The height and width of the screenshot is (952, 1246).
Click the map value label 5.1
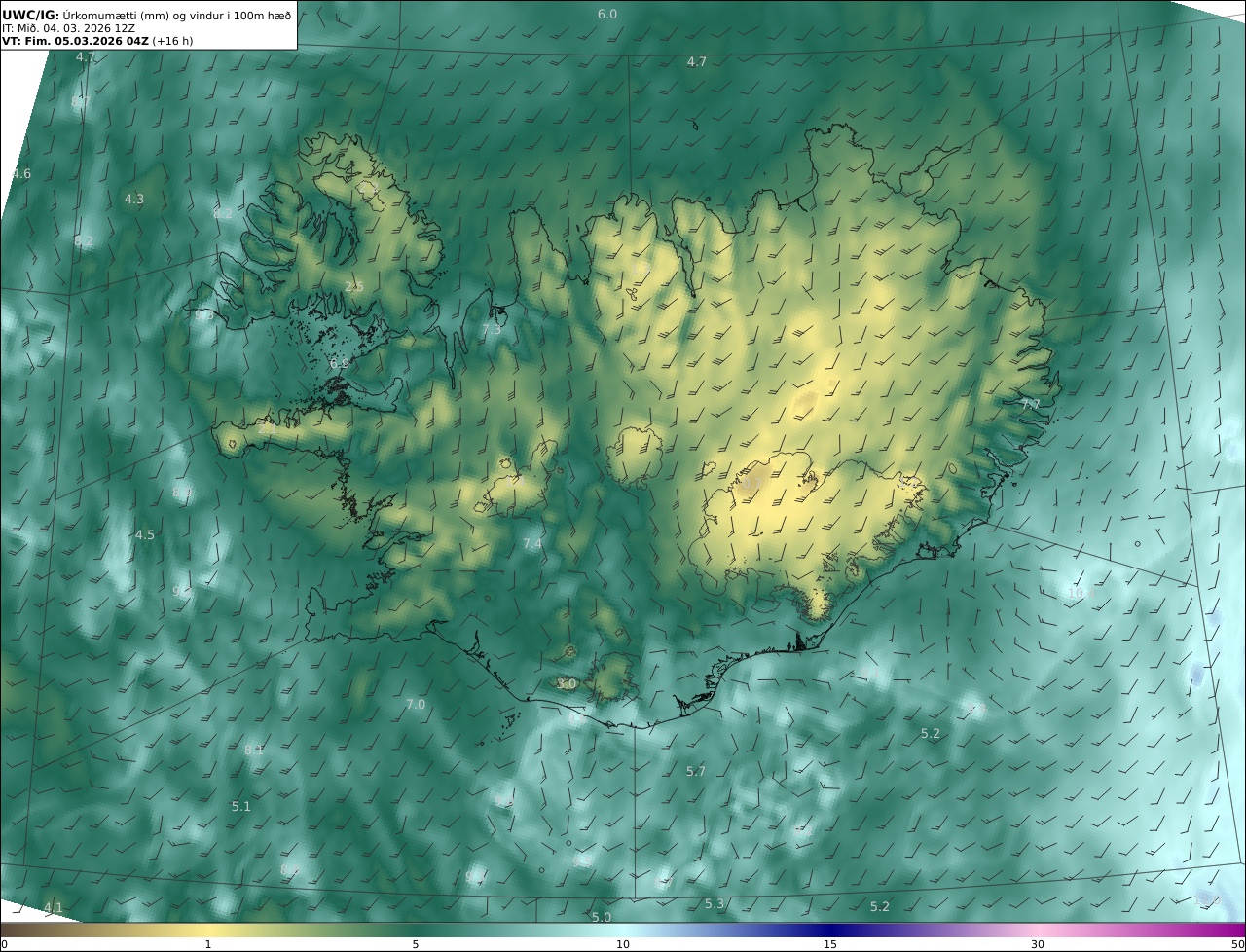coord(241,806)
